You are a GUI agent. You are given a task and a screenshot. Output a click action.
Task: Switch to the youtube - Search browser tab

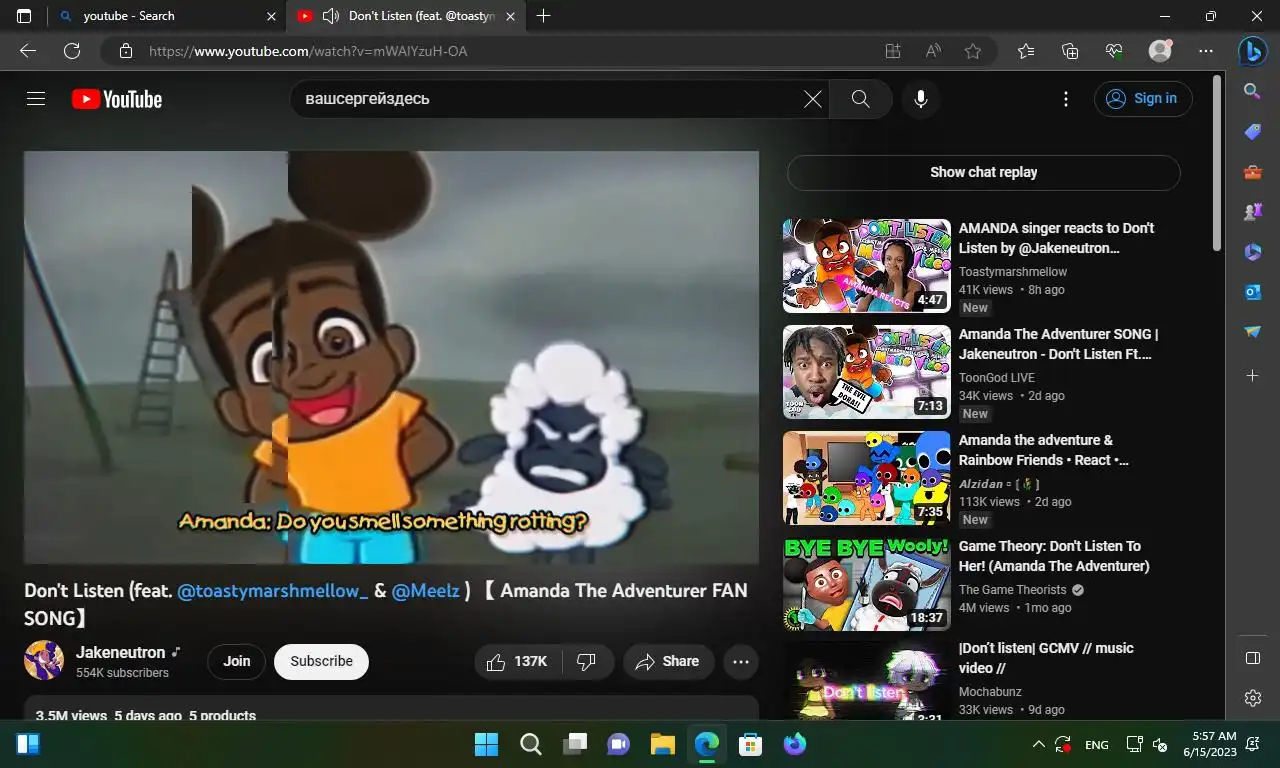[165, 16]
